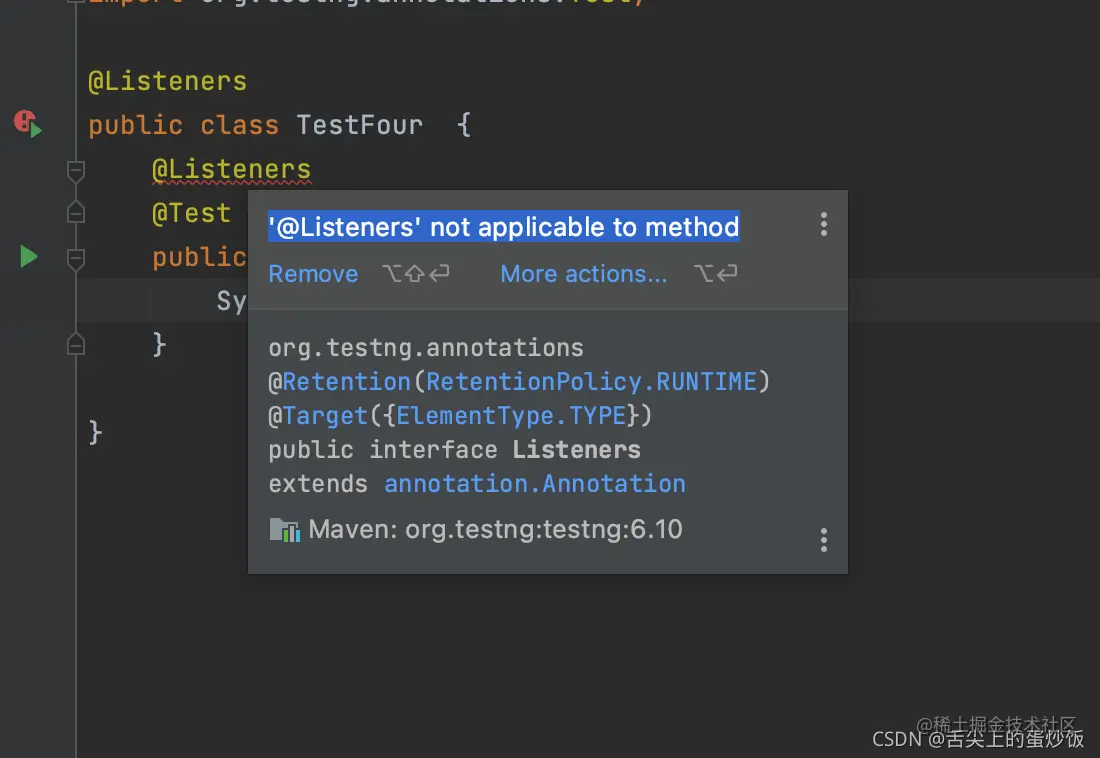Open the More actions... link
The image size is (1100, 758).
pos(584,274)
